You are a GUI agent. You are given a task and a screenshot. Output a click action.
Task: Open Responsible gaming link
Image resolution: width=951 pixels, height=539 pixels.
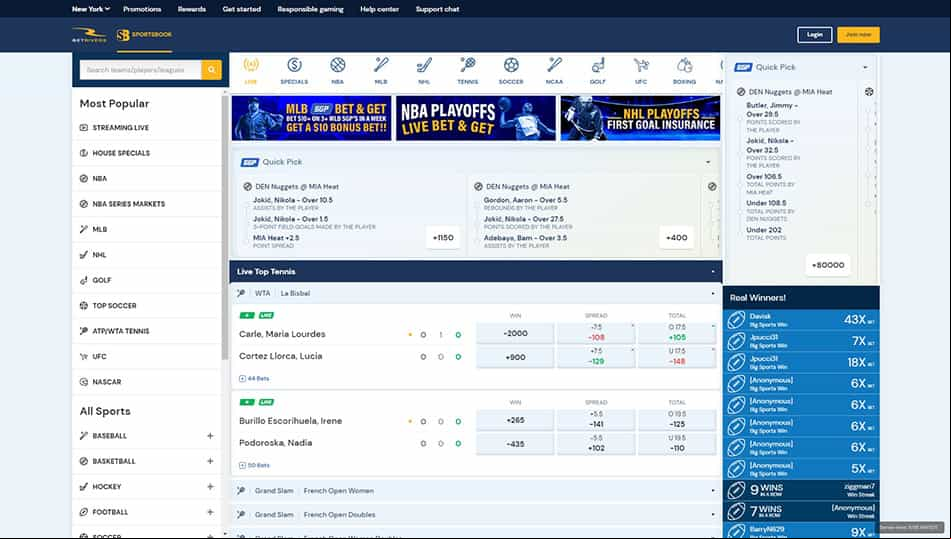click(x=311, y=9)
